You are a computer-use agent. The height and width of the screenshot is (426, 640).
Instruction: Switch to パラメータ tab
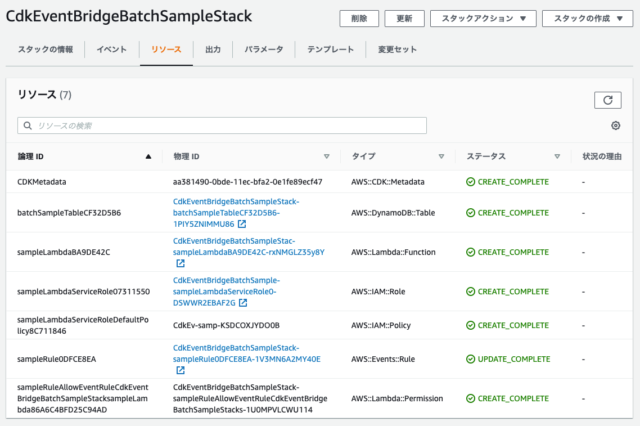[x=264, y=50]
